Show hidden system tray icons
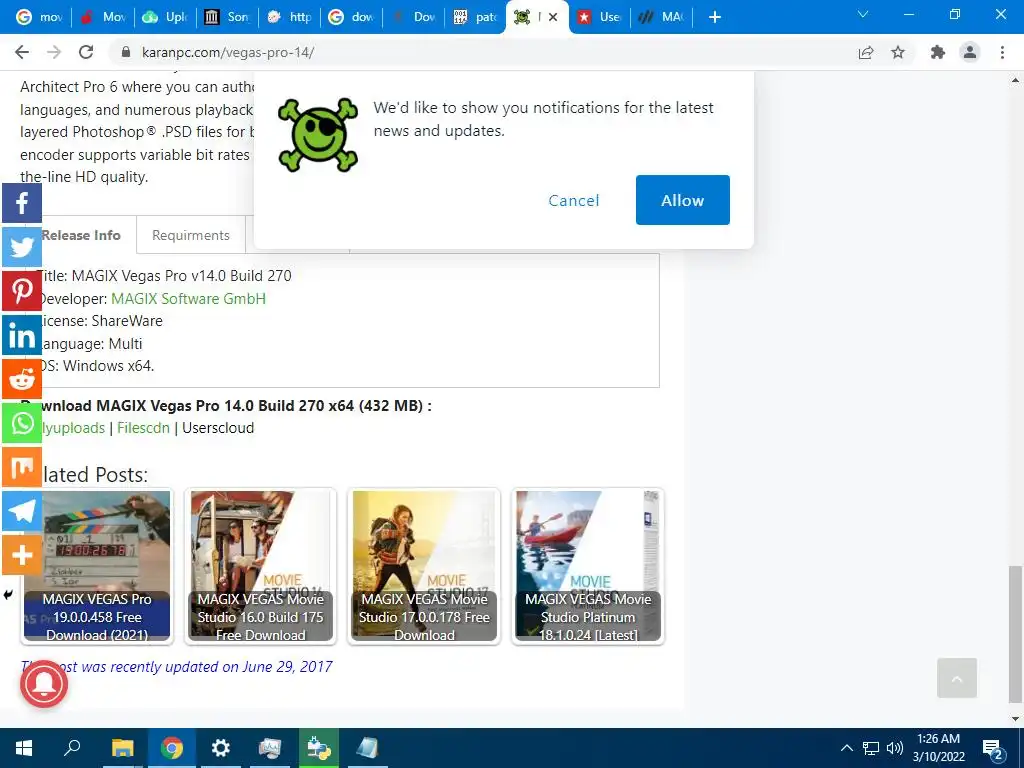The height and width of the screenshot is (768, 1024). (x=846, y=748)
